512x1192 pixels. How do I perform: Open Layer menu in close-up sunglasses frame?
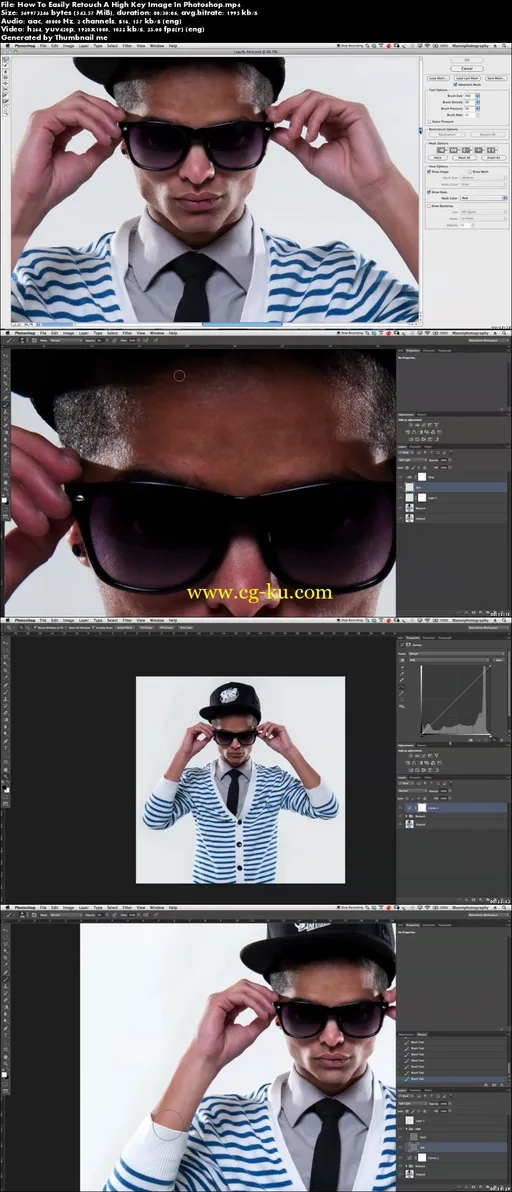84,333
